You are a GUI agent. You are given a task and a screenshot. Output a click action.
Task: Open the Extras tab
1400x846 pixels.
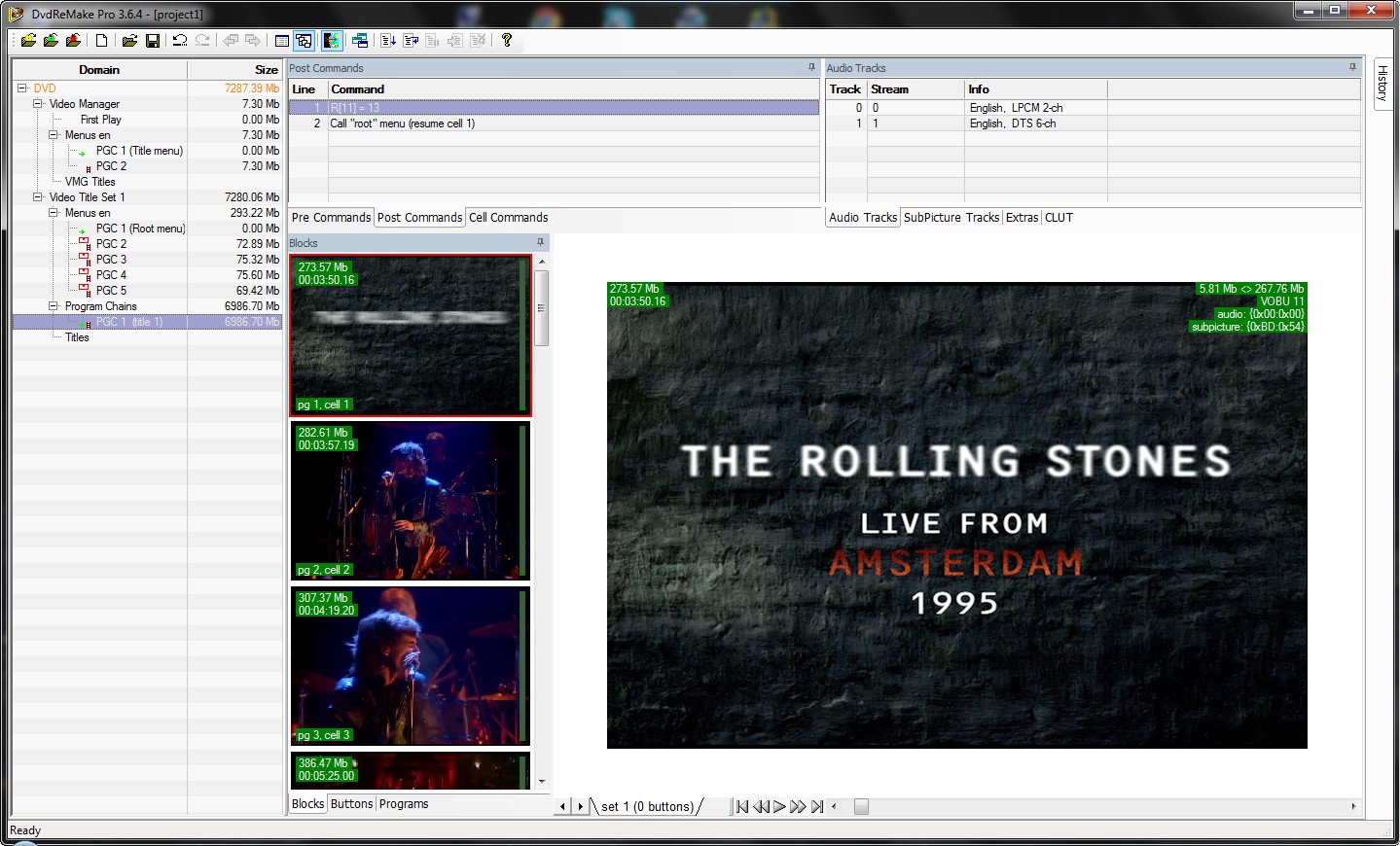[1022, 218]
